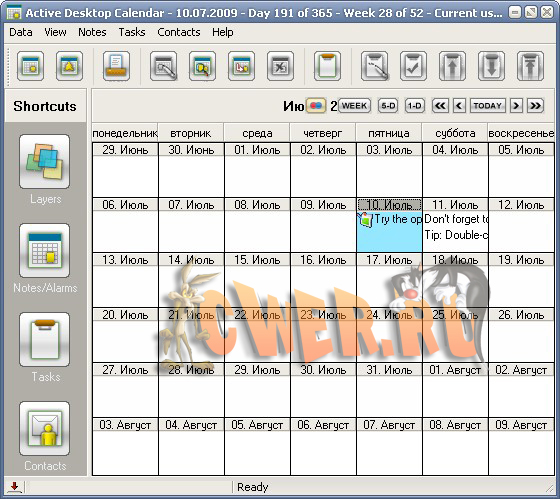Click the edit task pencil icon
This screenshot has height=499, width=560.
[x=374, y=66]
